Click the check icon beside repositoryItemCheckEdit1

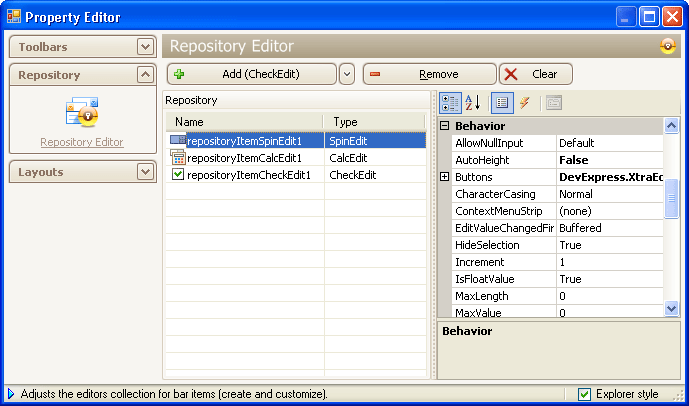pos(178,174)
